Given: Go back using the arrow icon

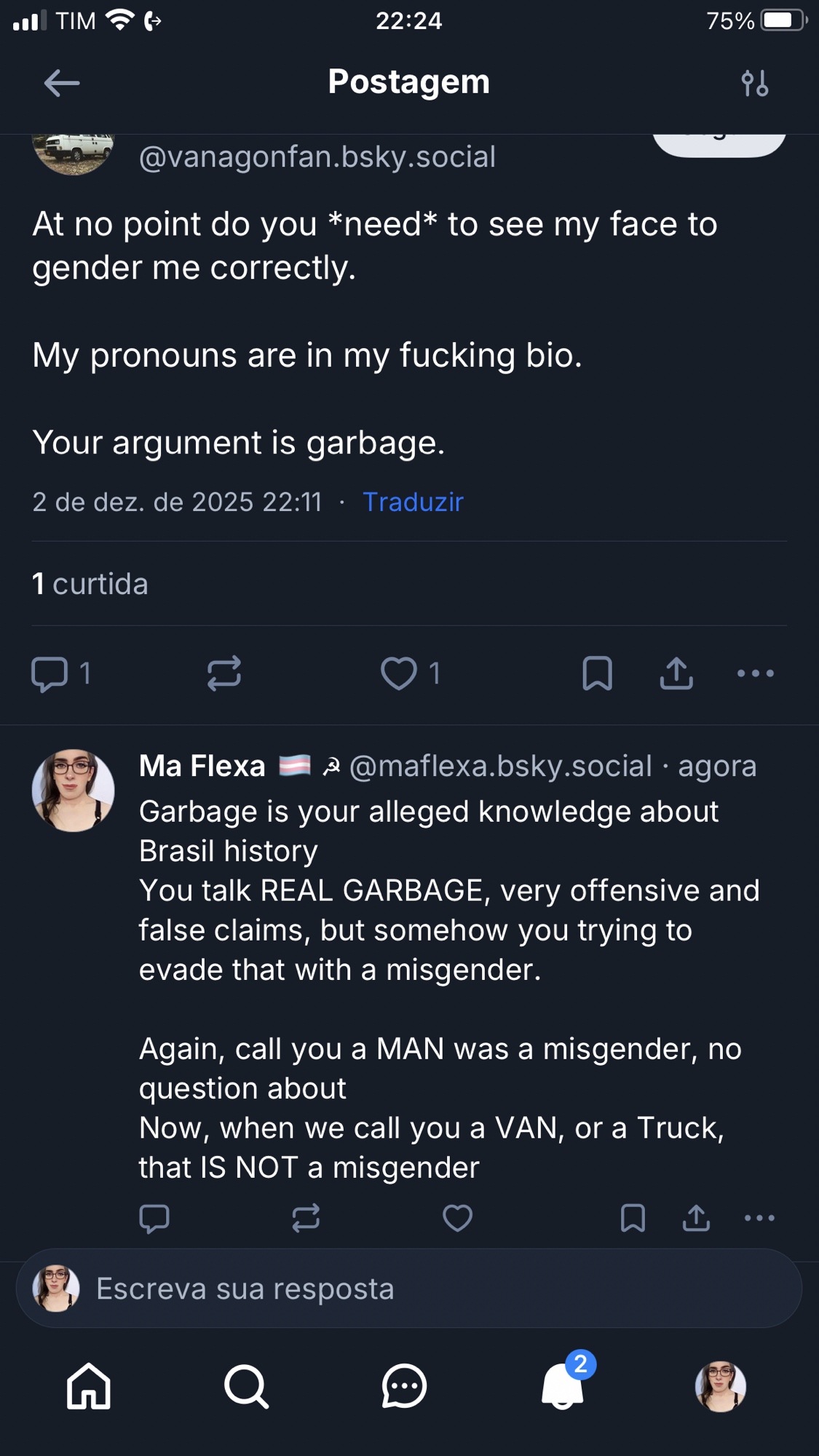Looking at the screenshot, I should click(62, 83).
